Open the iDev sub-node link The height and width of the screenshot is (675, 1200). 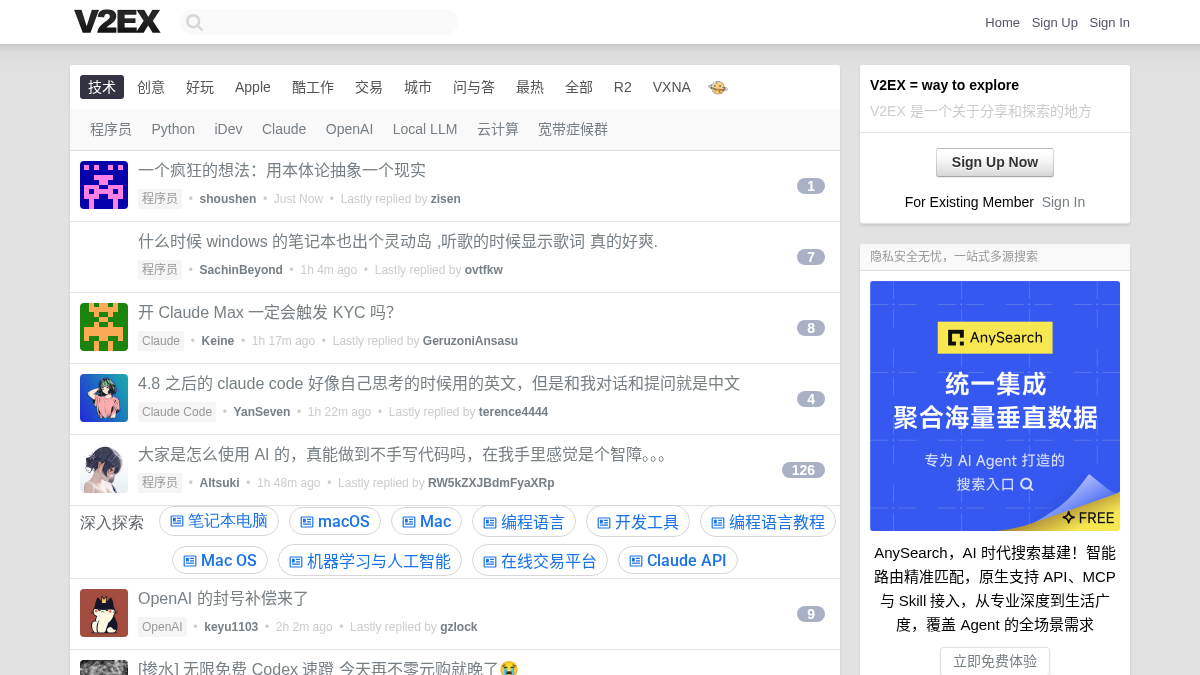click(228, 129)
